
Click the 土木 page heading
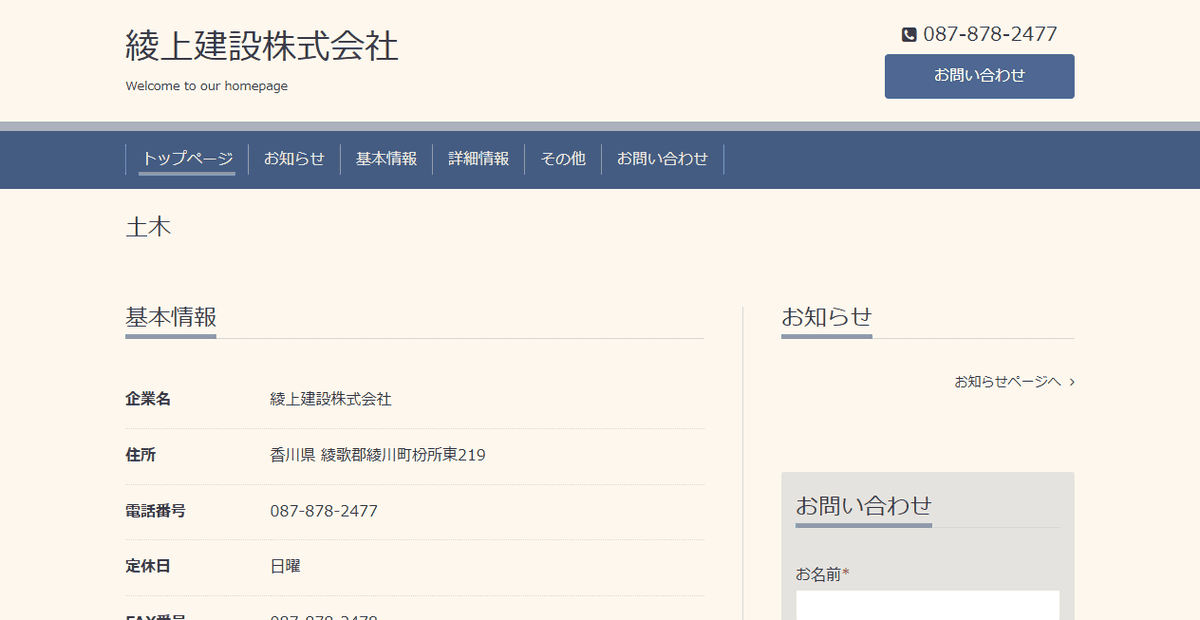[148, 227]
